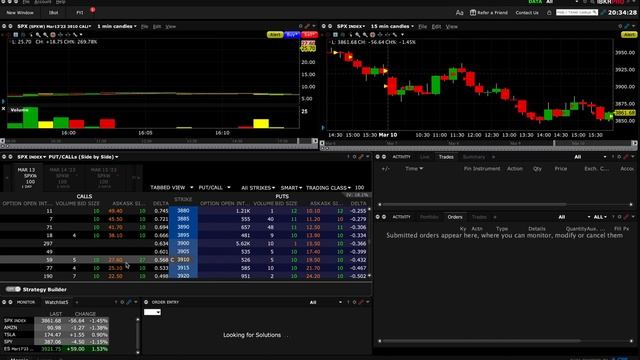This screenshot has width=640, height=360.
Task: Open the TRADING CLASS dropdown
Action: point(328,188)
